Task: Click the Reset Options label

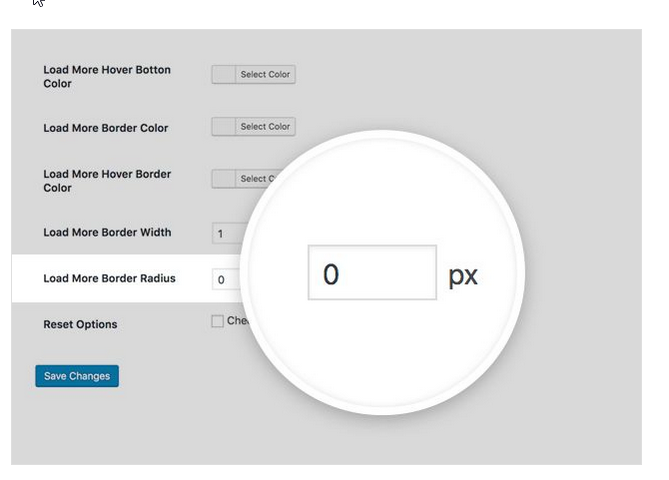Action: (80, 325)
